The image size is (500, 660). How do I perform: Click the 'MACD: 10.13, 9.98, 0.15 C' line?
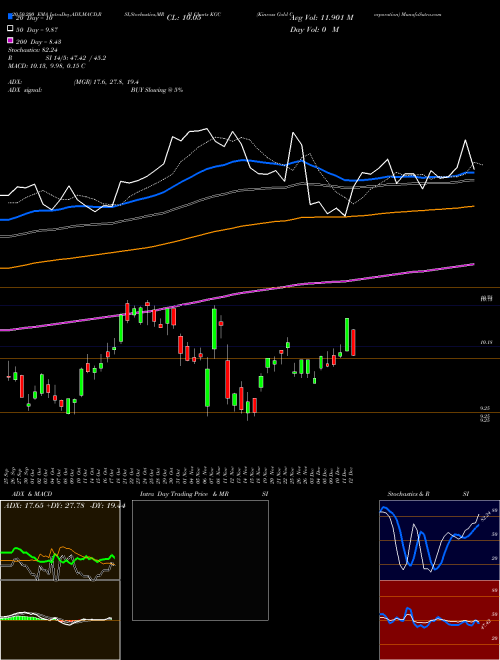pos(47,66)
